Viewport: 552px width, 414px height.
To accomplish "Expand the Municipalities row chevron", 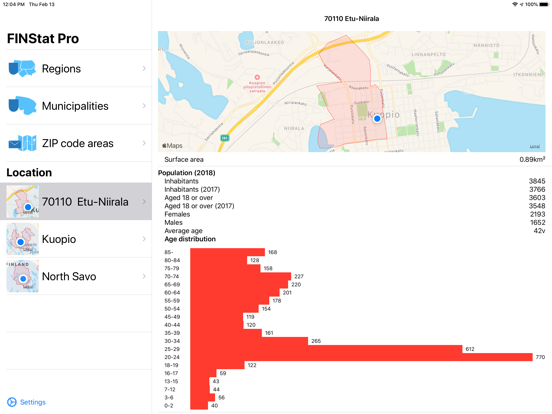I will pyautogui.click(x=144, y=106).
